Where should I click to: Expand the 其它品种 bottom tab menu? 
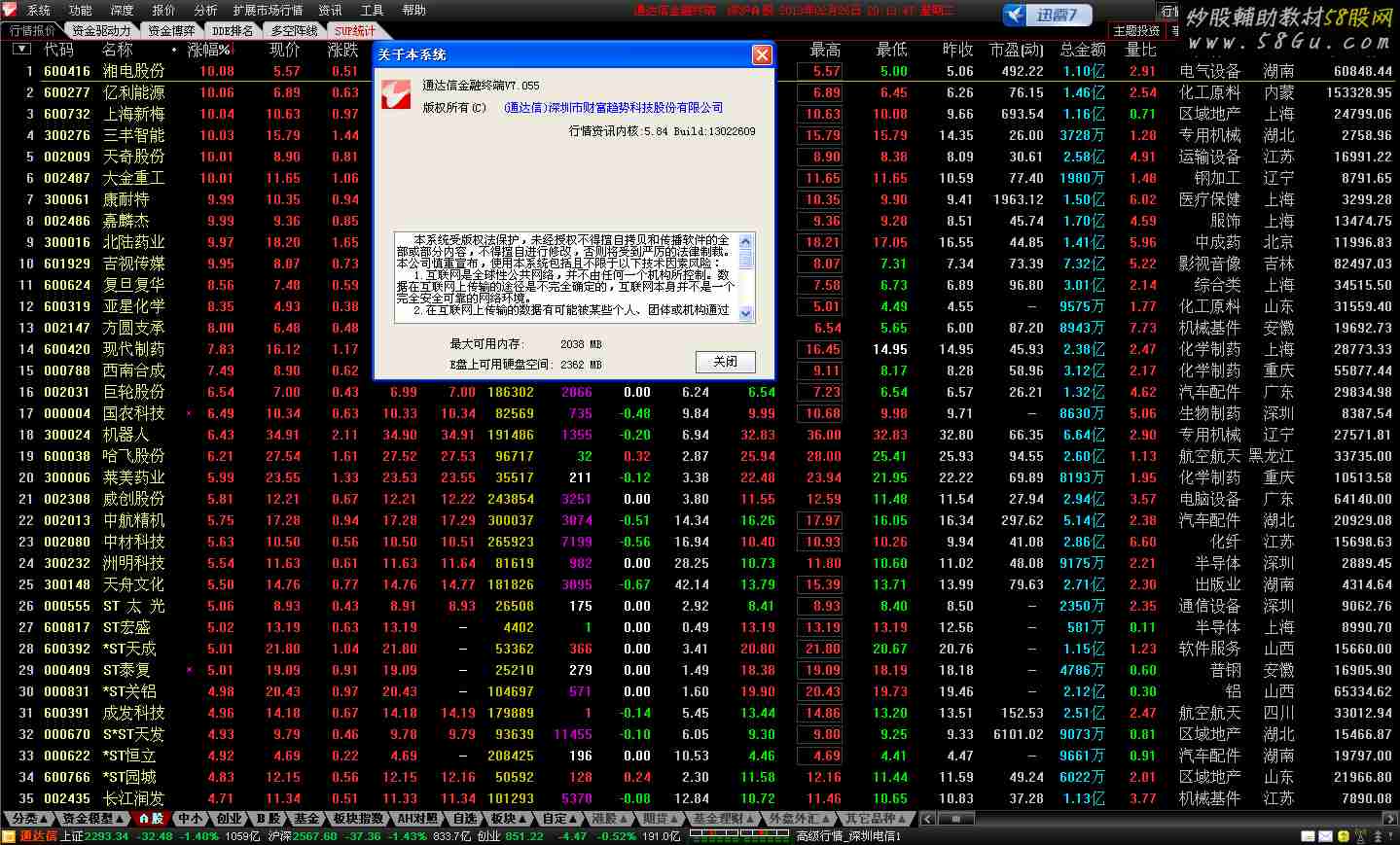(x=876, y=819)
